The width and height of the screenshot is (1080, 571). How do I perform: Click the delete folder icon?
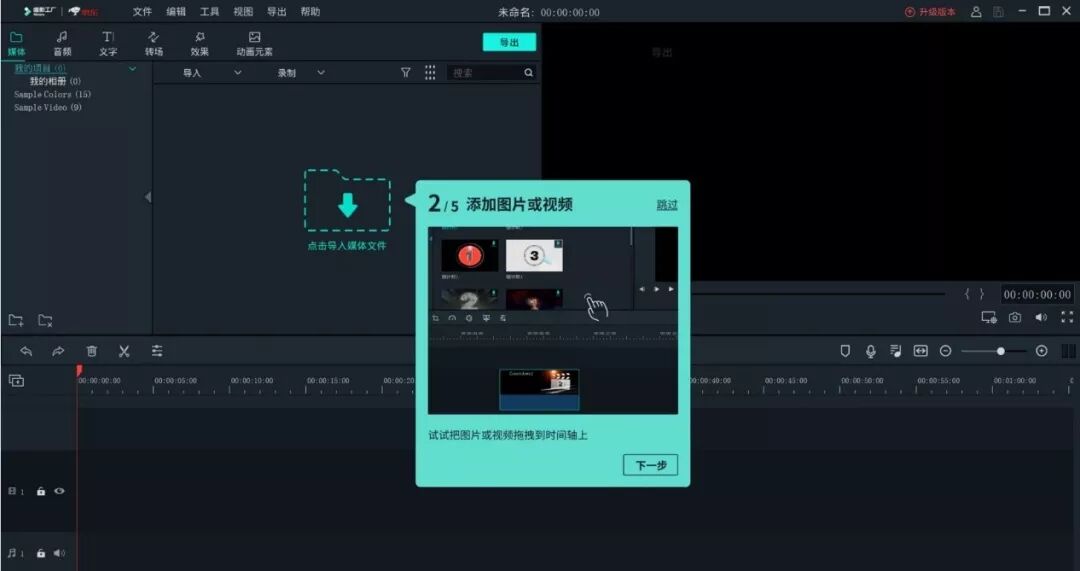pyautogui.click(x=45, y=320)
